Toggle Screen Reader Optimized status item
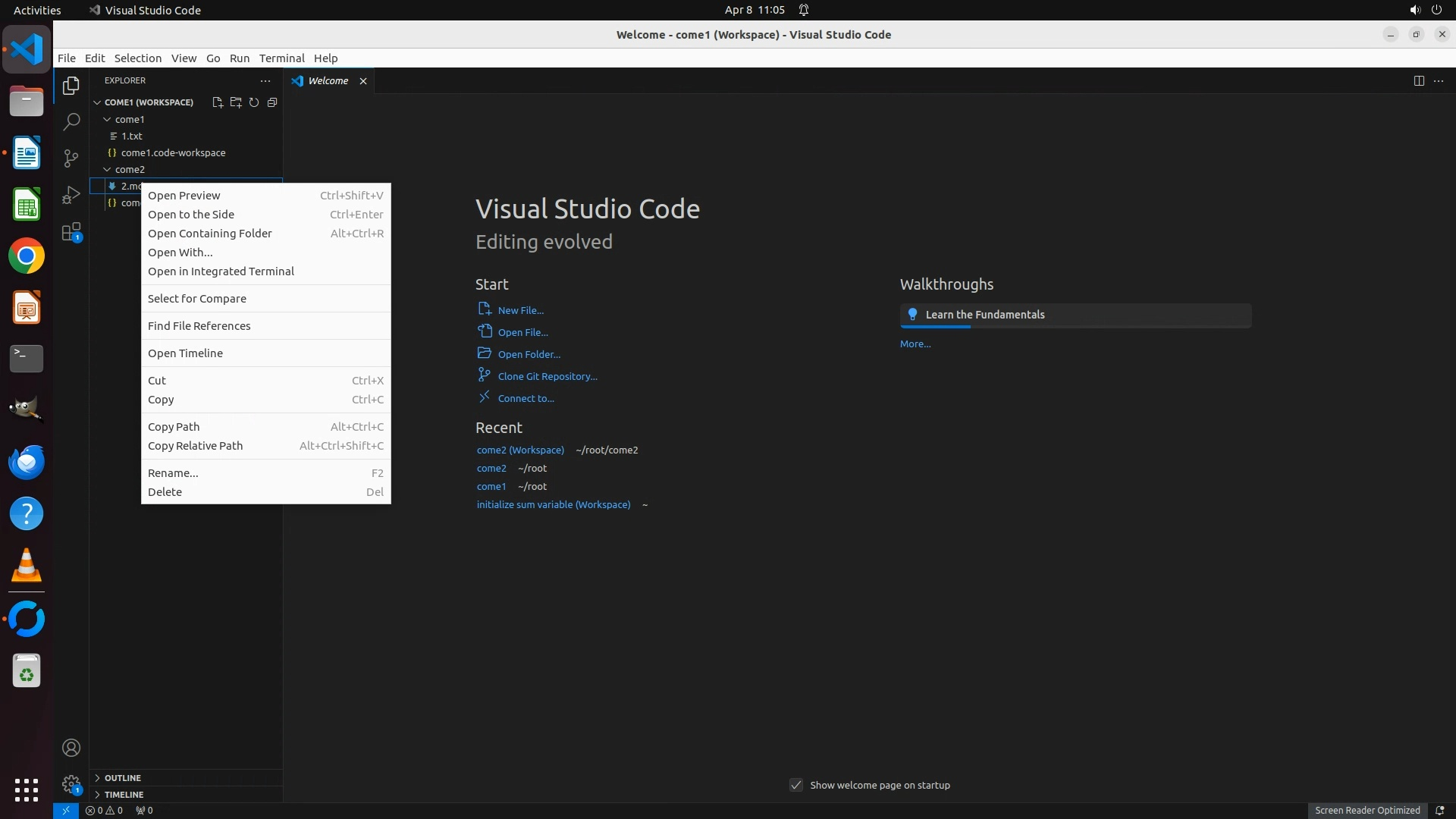 (1367, 810)
